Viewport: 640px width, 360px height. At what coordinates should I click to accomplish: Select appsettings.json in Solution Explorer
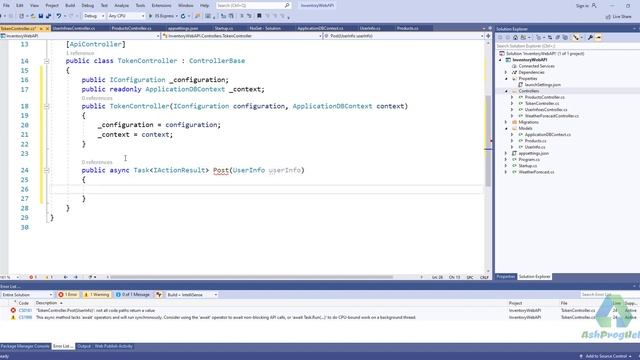click(x=533, y=153)
